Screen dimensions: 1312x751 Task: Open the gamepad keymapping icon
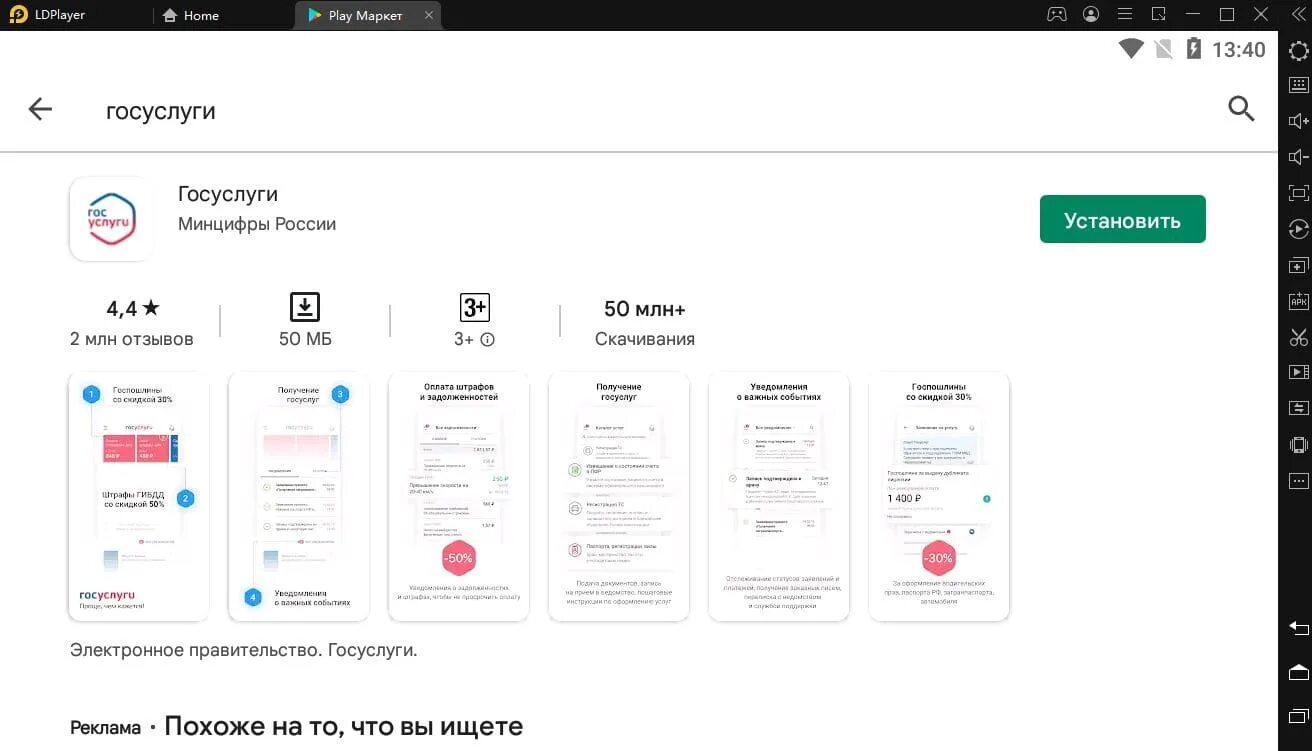pyautogui.click(x=1057, y=15)
